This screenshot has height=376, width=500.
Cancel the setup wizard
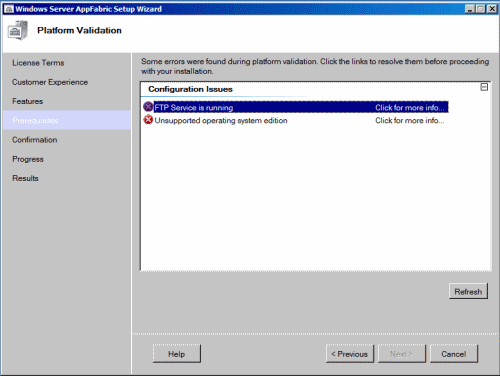tap(454, 354)
